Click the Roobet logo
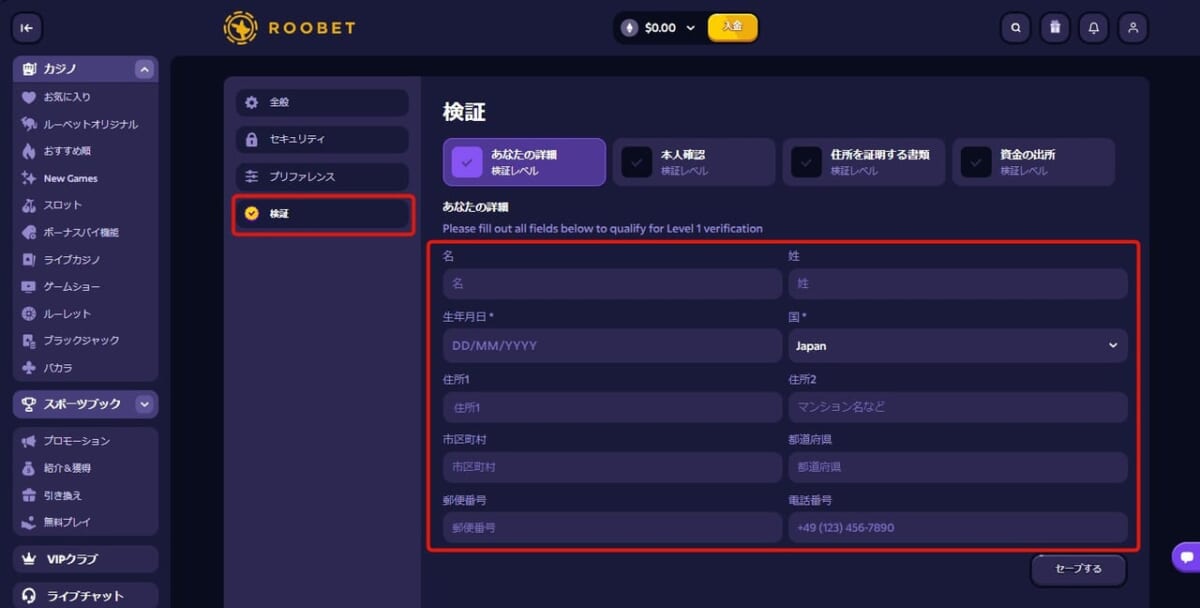Screen dimensions: 1200x608 [x=289, y=28]
